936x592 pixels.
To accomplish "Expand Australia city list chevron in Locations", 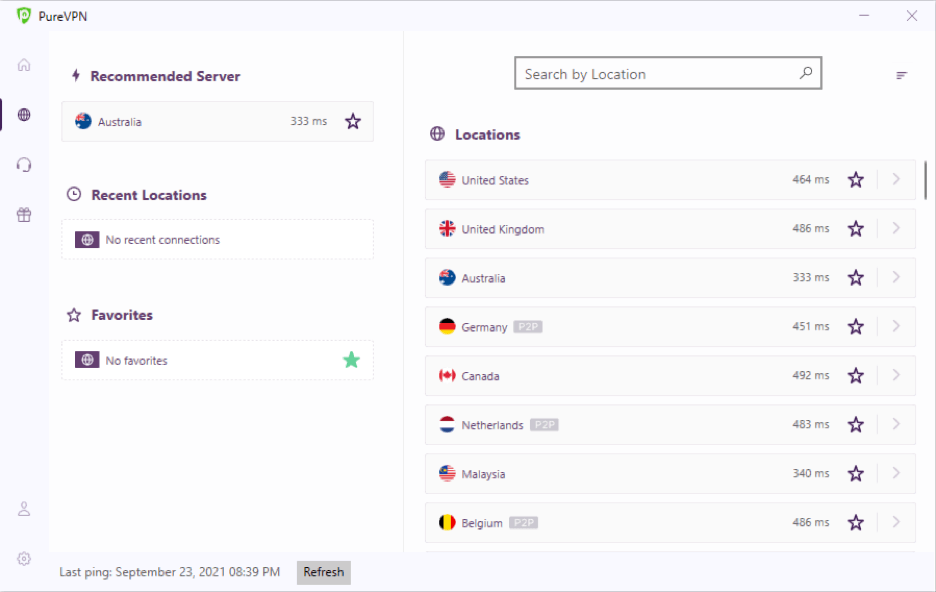I will point(896,277).
